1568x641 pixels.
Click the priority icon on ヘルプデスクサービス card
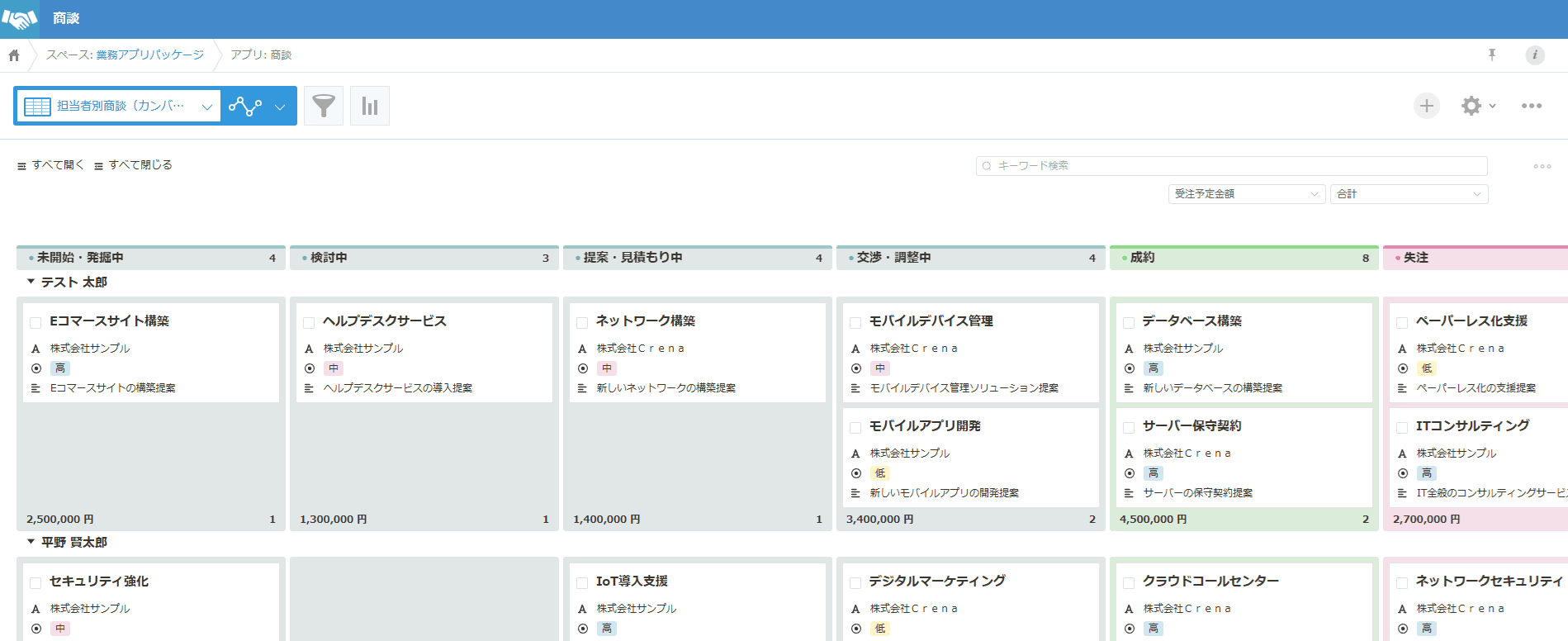[x=310, y=368]
